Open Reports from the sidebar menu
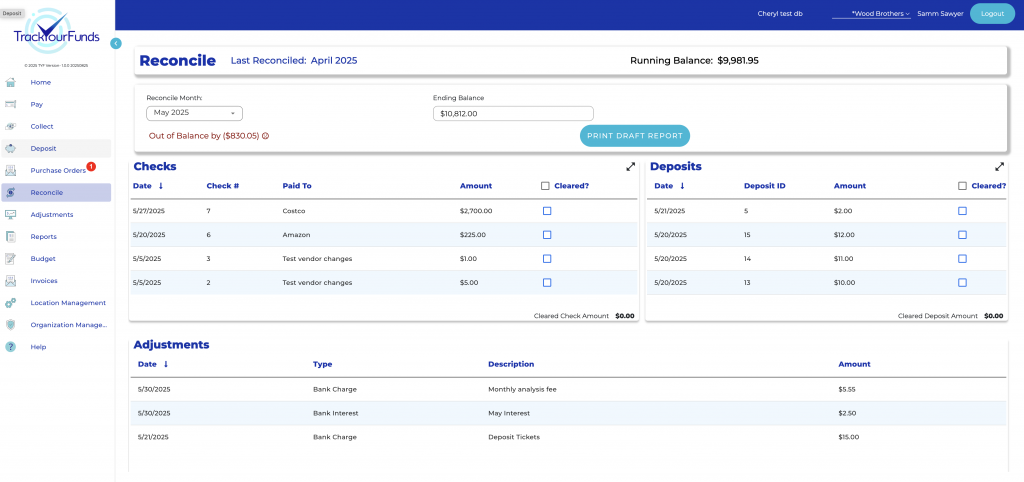This screenshot has width=1024, height=482. [43, 237]
